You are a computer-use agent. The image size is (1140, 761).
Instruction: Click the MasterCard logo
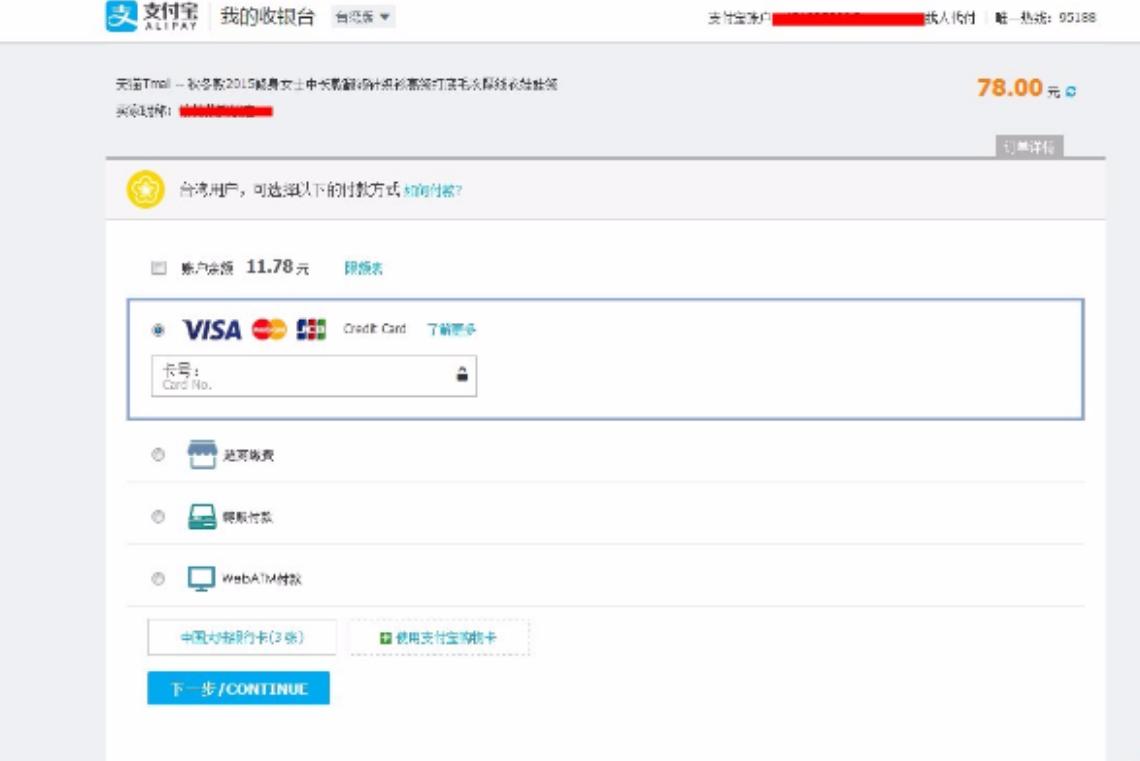[269, 329]
